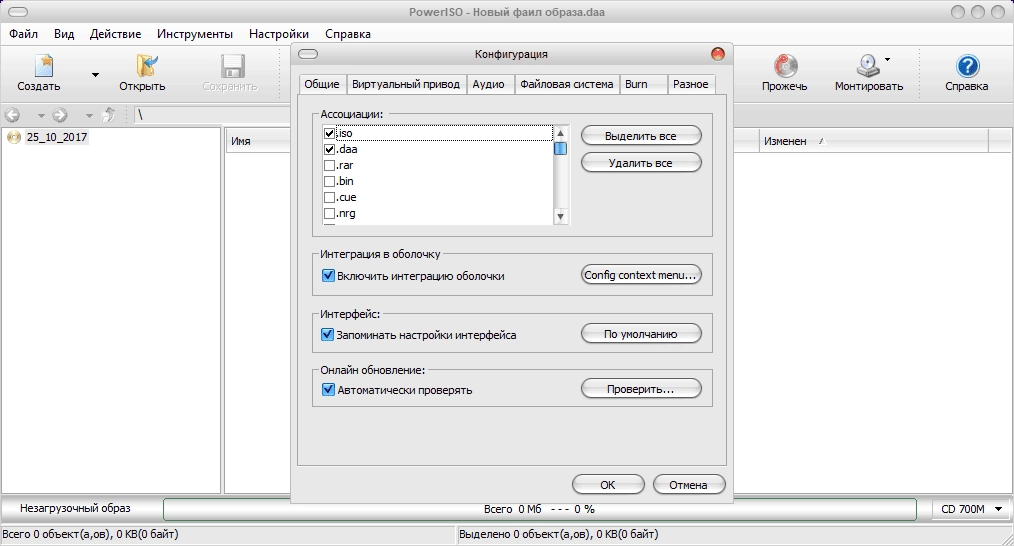Open the back history dropdown arrow
This screenshot has width=1014, height=546.
(x=41, y=116)
